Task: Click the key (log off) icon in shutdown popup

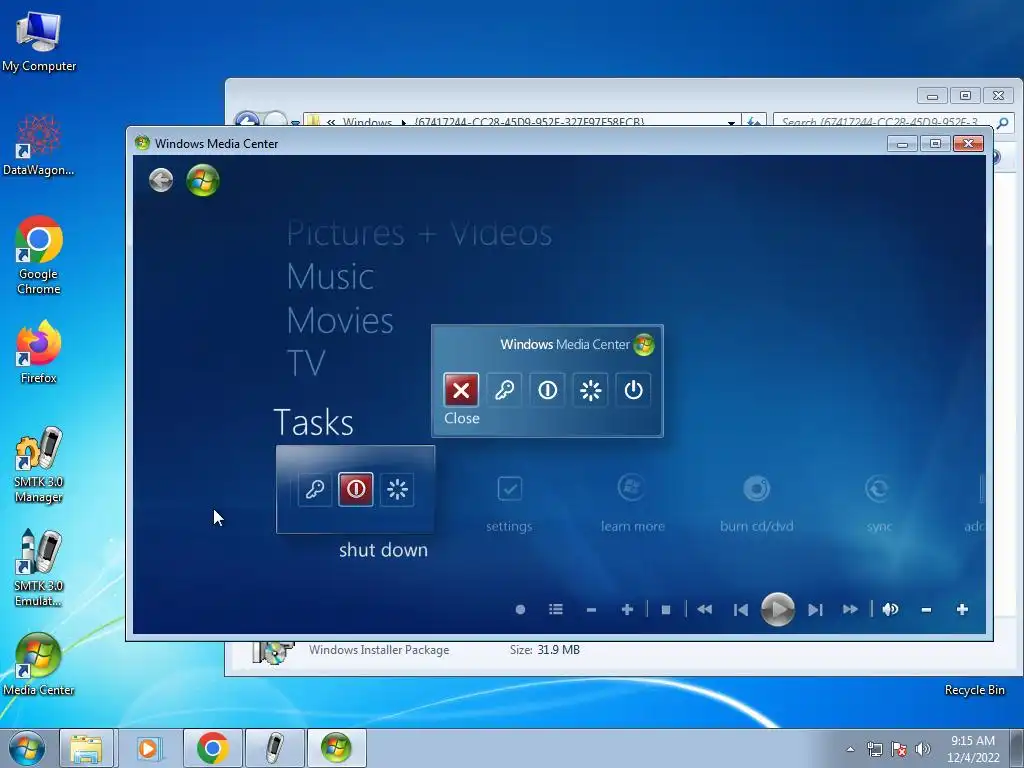Action: pos(504,390)
